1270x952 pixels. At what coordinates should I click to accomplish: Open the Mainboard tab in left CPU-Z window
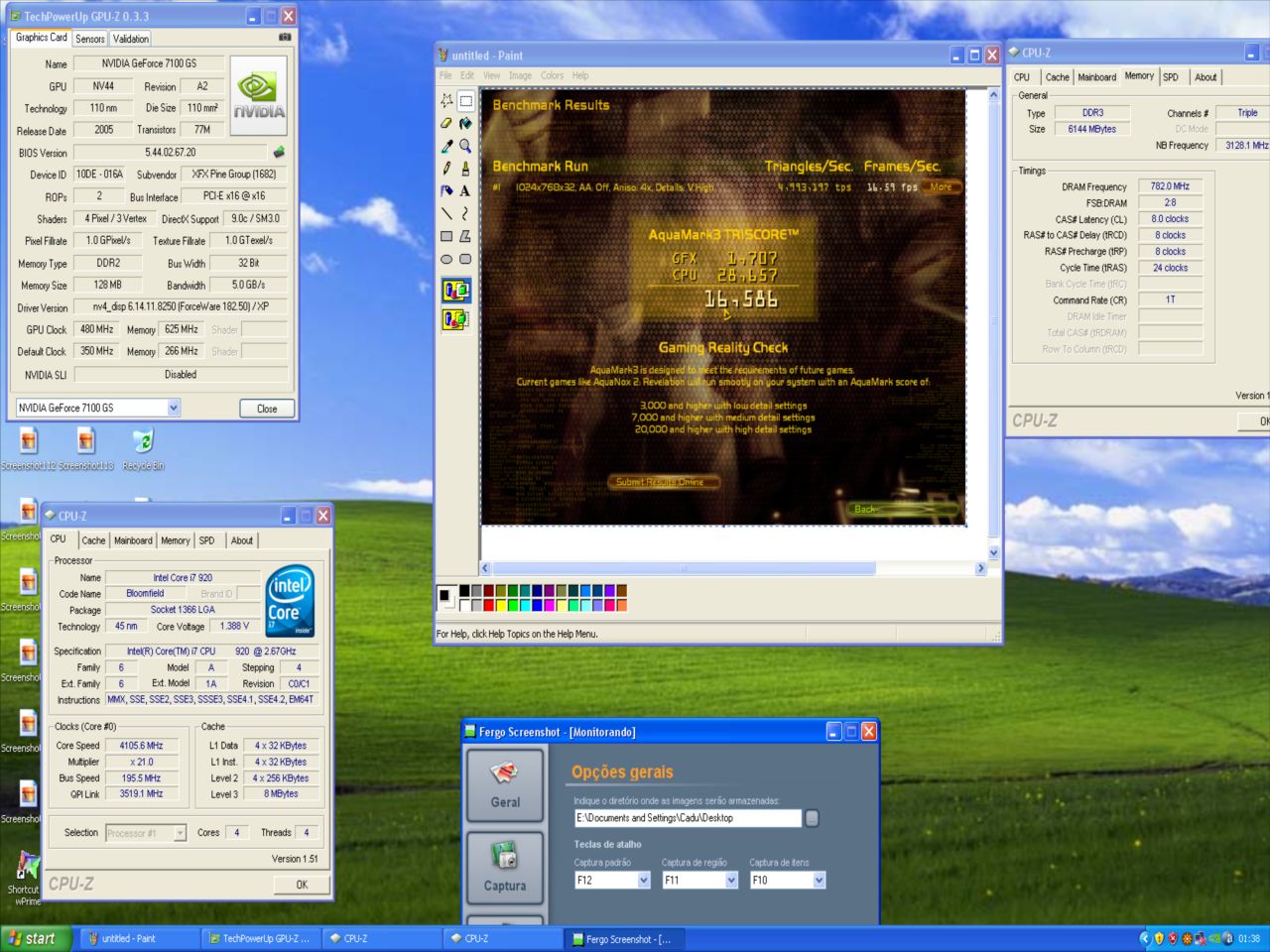tap(133, 540)
